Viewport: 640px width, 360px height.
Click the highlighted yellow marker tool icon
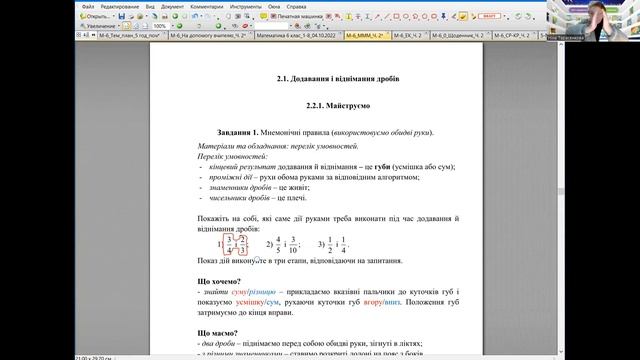(463, 16)
